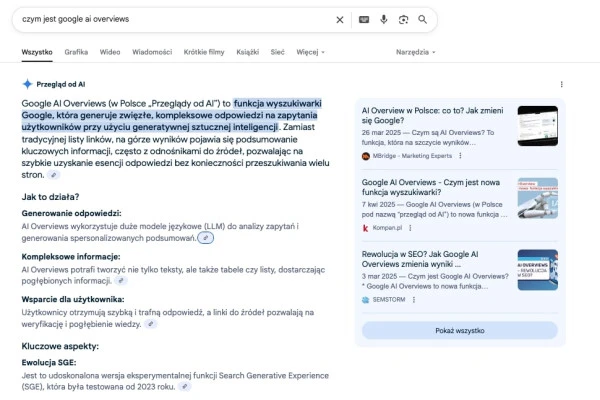Clear the search query with X icon

click(339, 19)
